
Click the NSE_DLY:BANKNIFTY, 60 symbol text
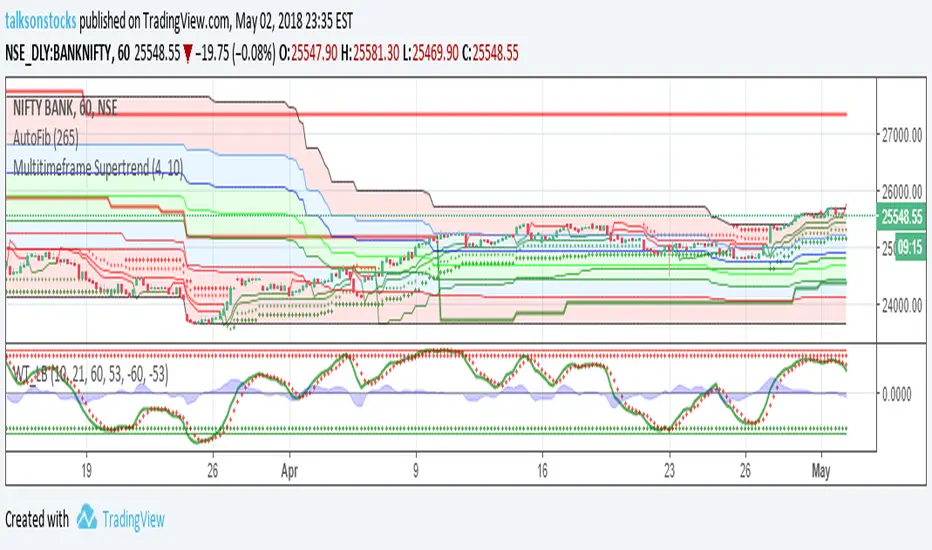[68, 54]
